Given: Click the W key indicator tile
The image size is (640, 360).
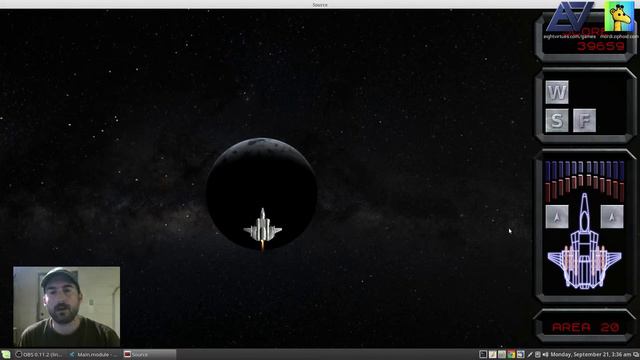Looking at the screenshot, I should (557, 92).
